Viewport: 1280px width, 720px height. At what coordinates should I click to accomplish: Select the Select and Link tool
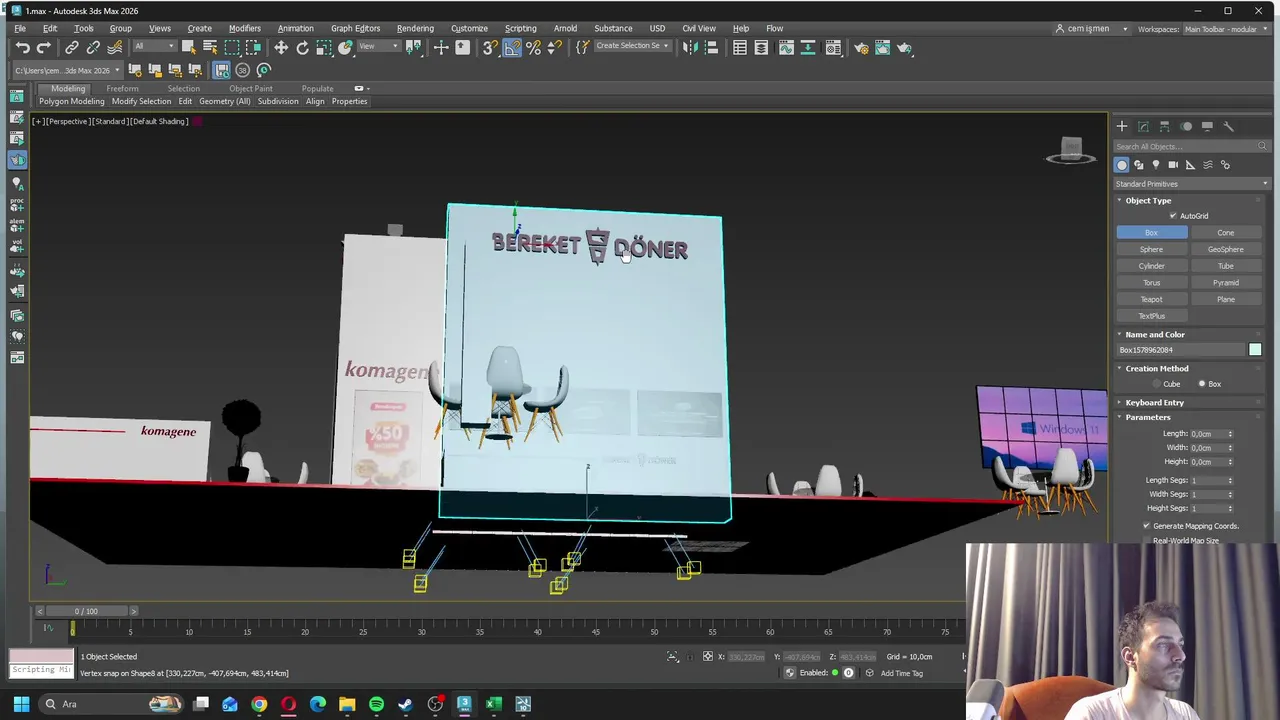pos(72,48)
